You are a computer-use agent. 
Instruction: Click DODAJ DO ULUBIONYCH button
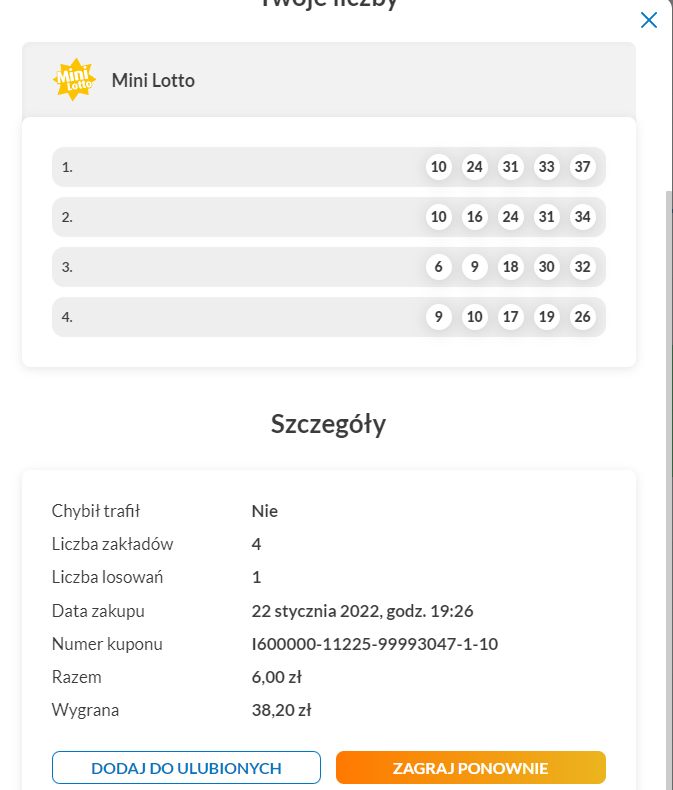(186, 768)
